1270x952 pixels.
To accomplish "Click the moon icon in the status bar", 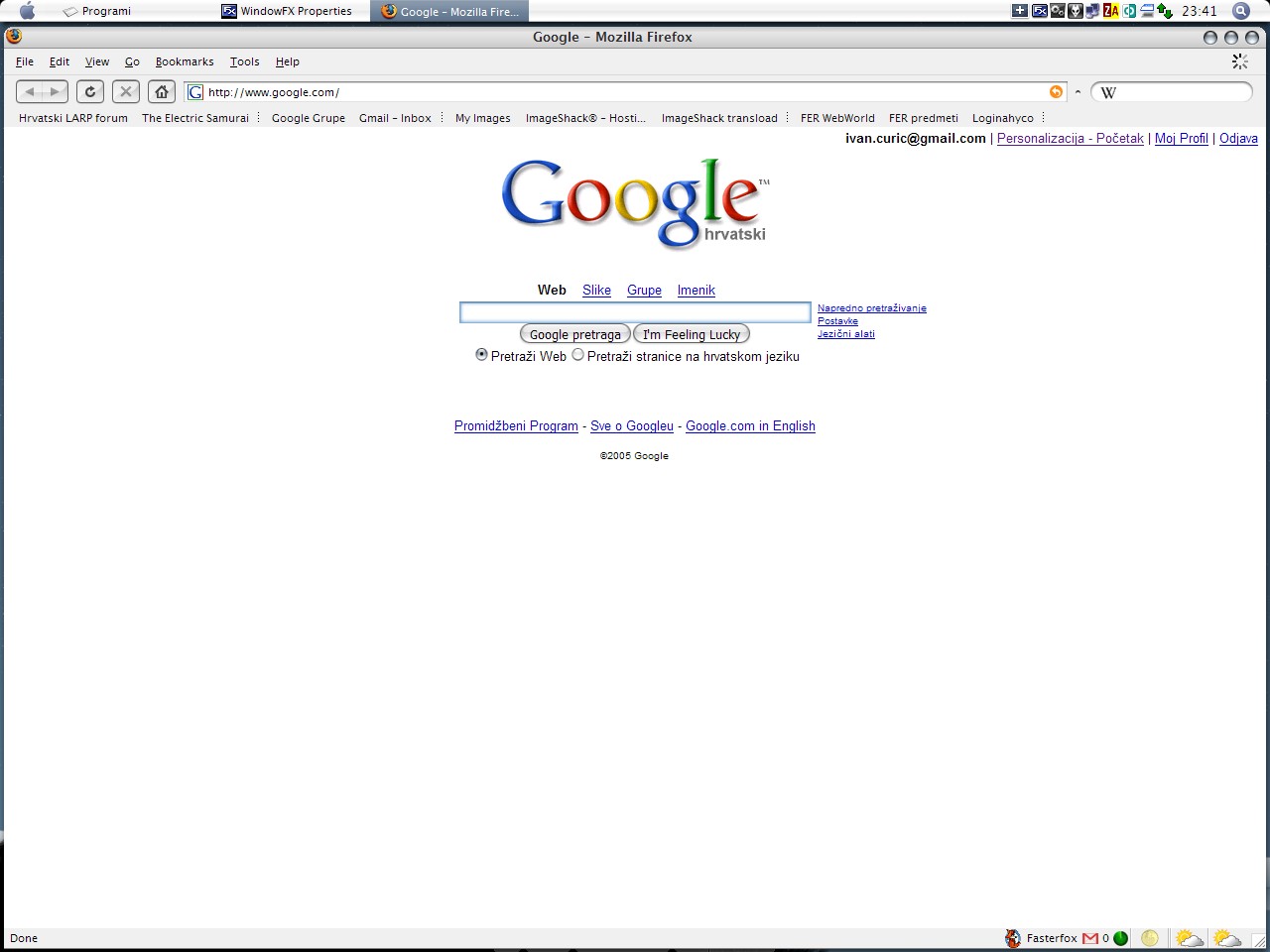I will [x=1150, y=938].
